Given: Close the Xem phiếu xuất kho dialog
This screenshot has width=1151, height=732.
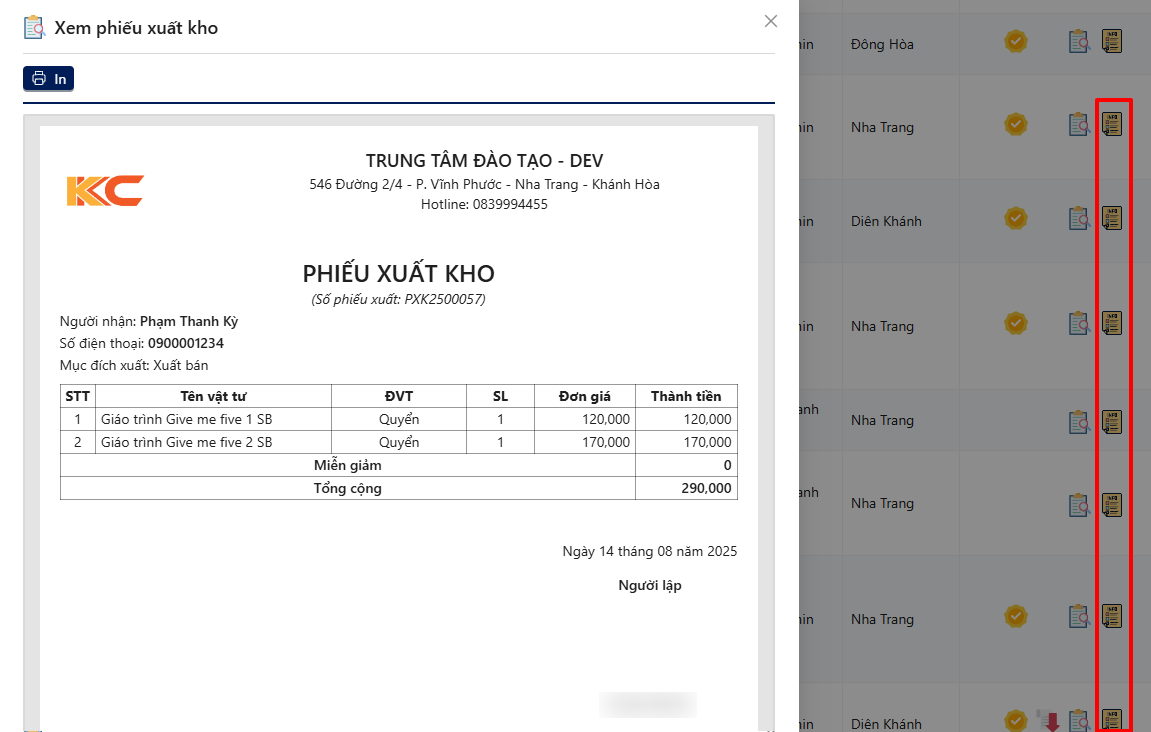Looking at the screenshot, I should click(x=770, y=20).
